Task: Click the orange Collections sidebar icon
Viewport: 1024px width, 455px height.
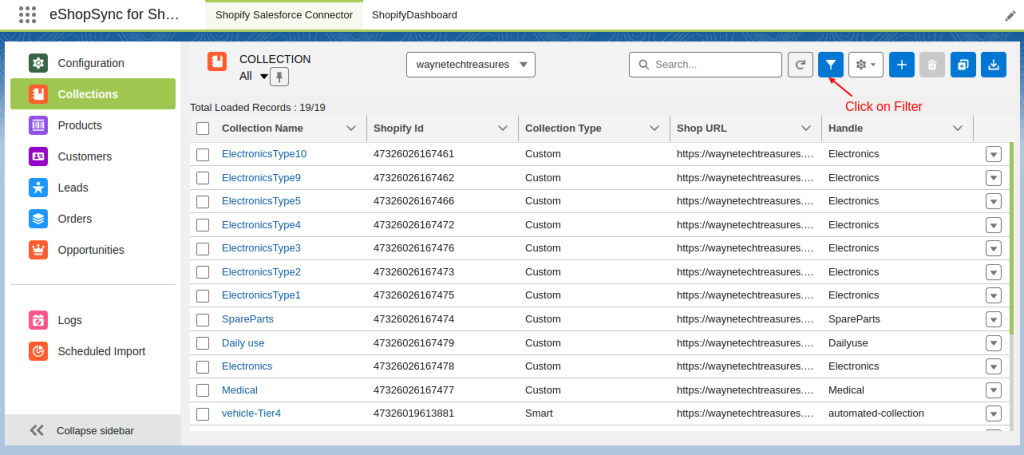Action: [x=38, y=94]
